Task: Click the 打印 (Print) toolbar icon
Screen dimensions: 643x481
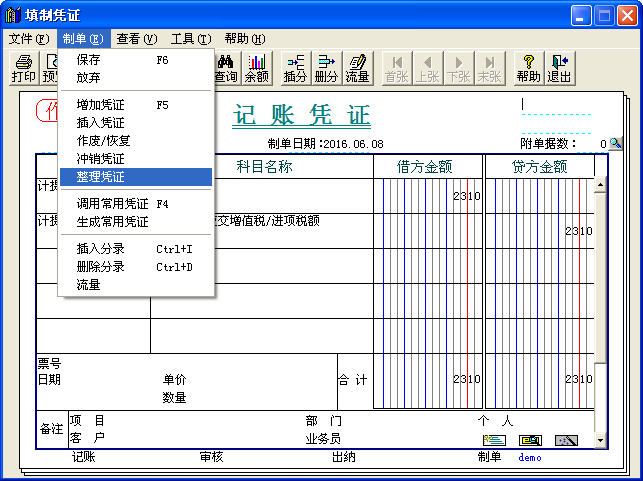Action: (x=23, y=68)
